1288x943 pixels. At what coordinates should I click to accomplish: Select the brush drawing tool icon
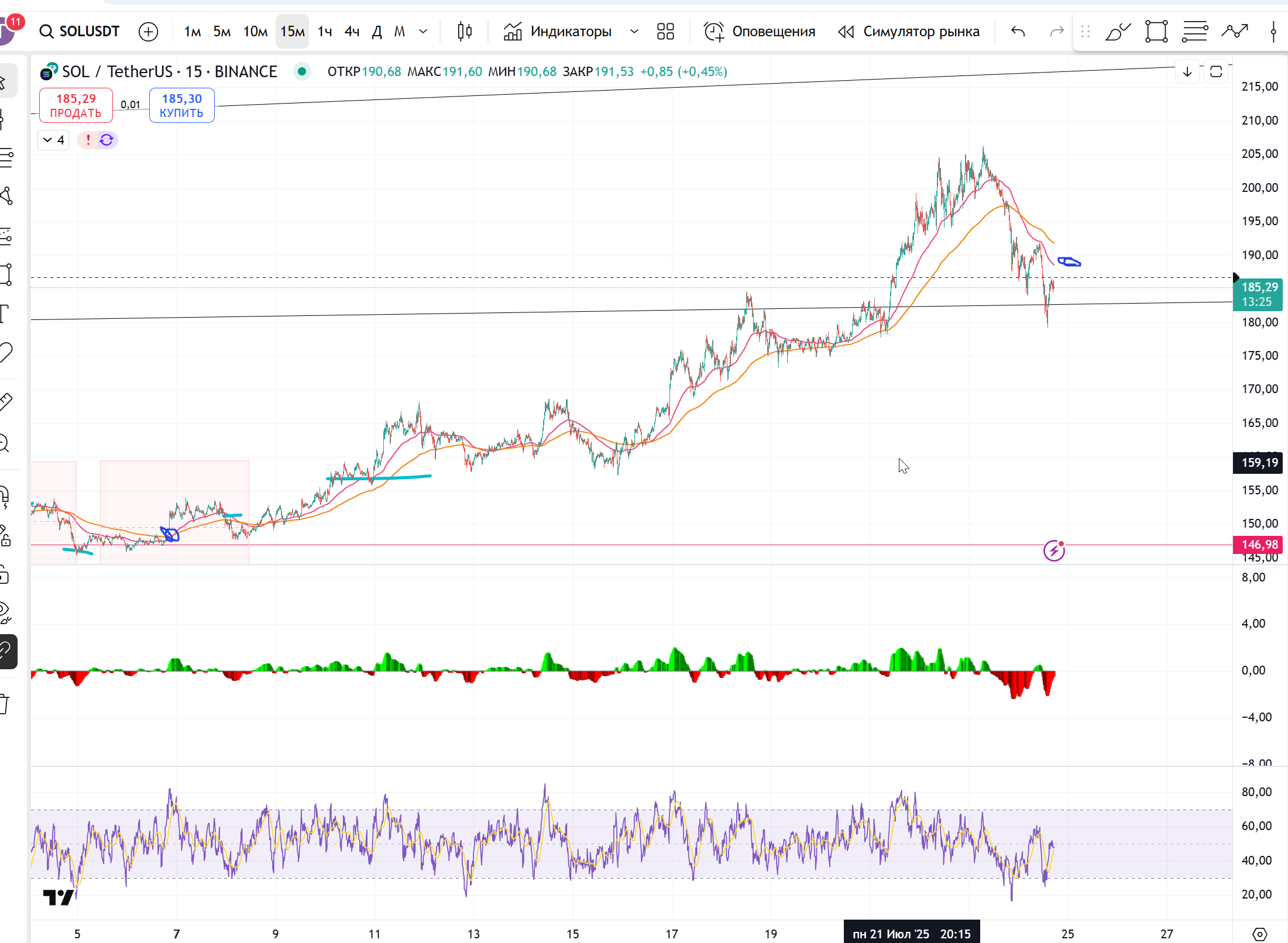(x=1118, y=31)
